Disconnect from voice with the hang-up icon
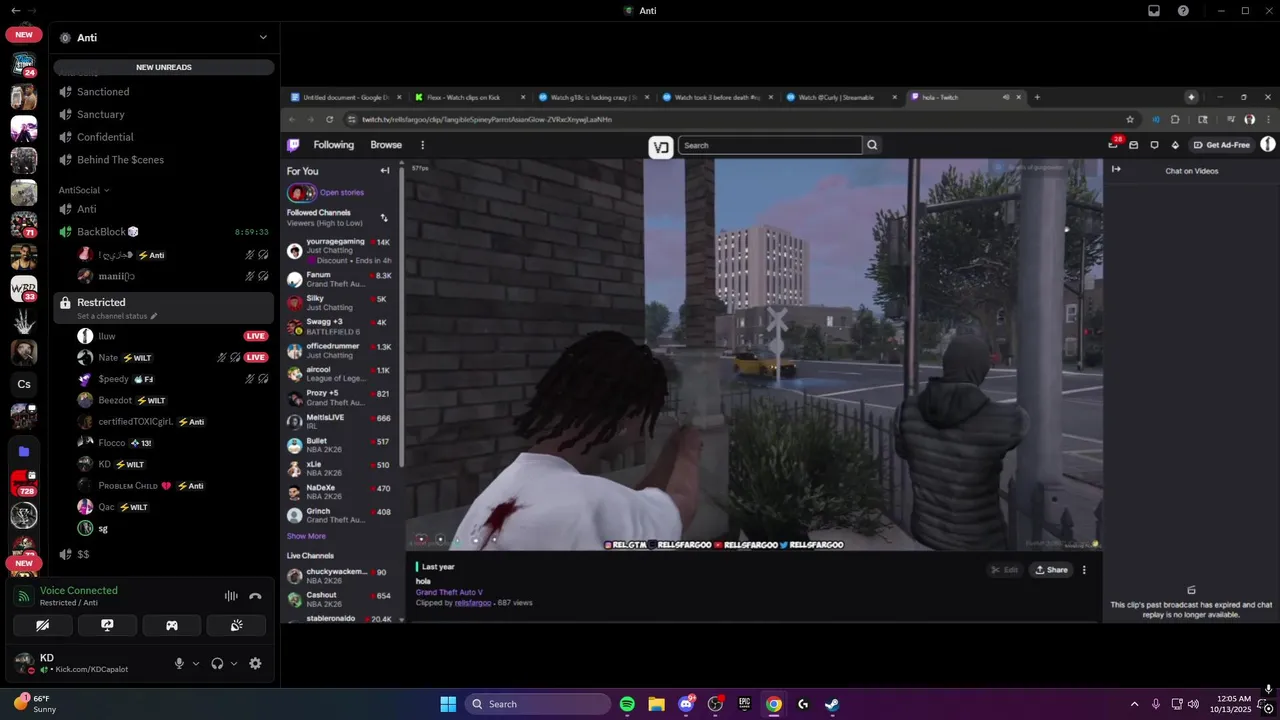The image size is (1280, 720). (x=255, y=596)
